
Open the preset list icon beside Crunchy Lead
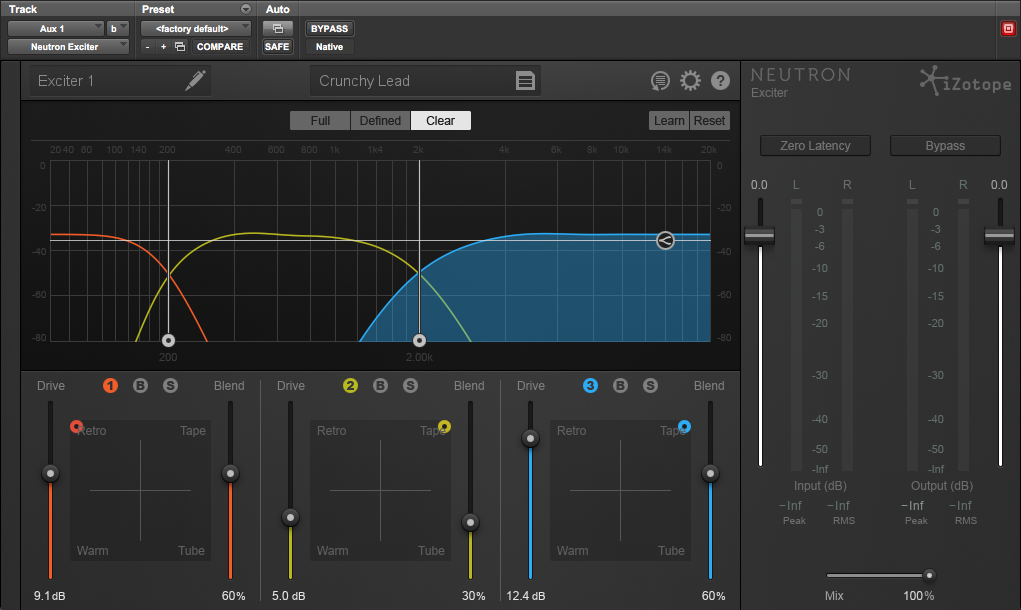pos(525,81)
